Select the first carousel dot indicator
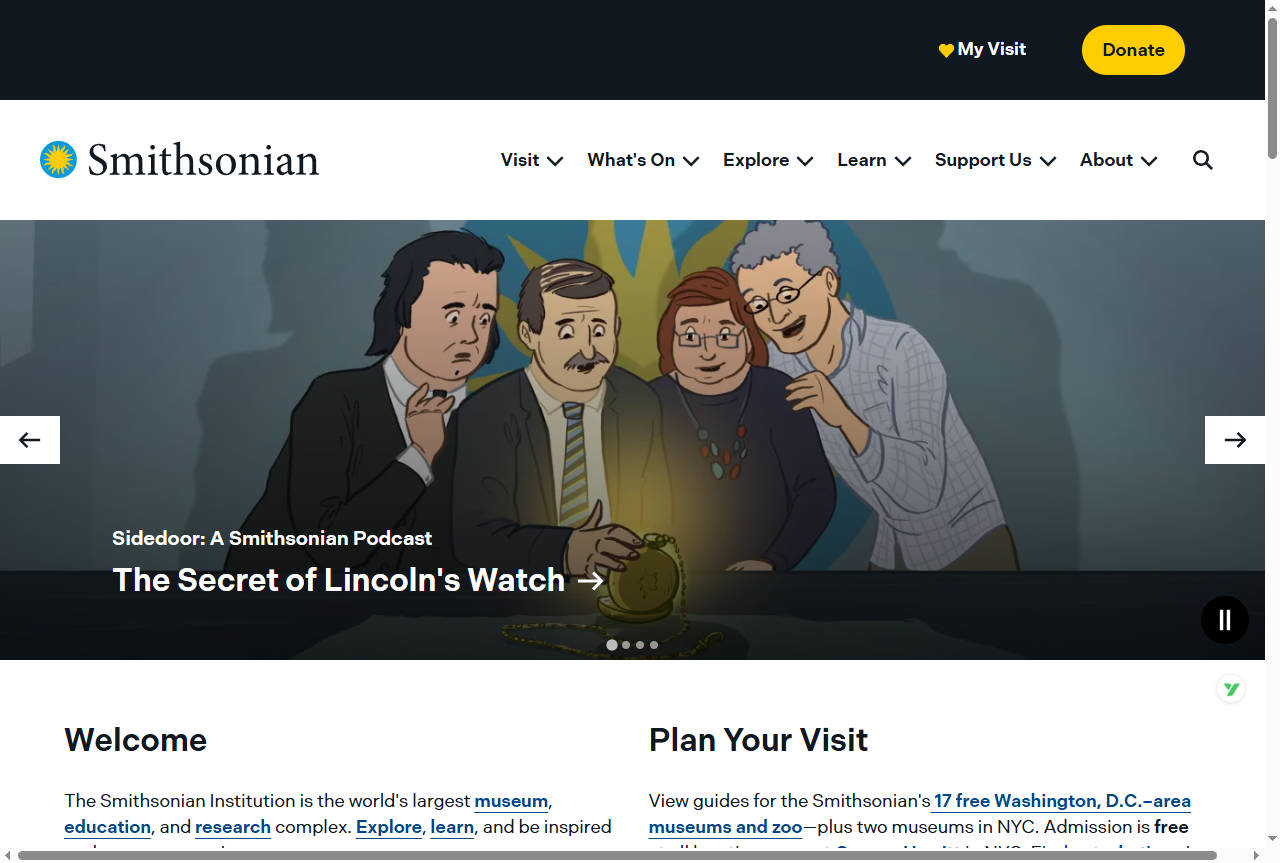This screenshot has width=1280, height=863. tap(612, 645)
